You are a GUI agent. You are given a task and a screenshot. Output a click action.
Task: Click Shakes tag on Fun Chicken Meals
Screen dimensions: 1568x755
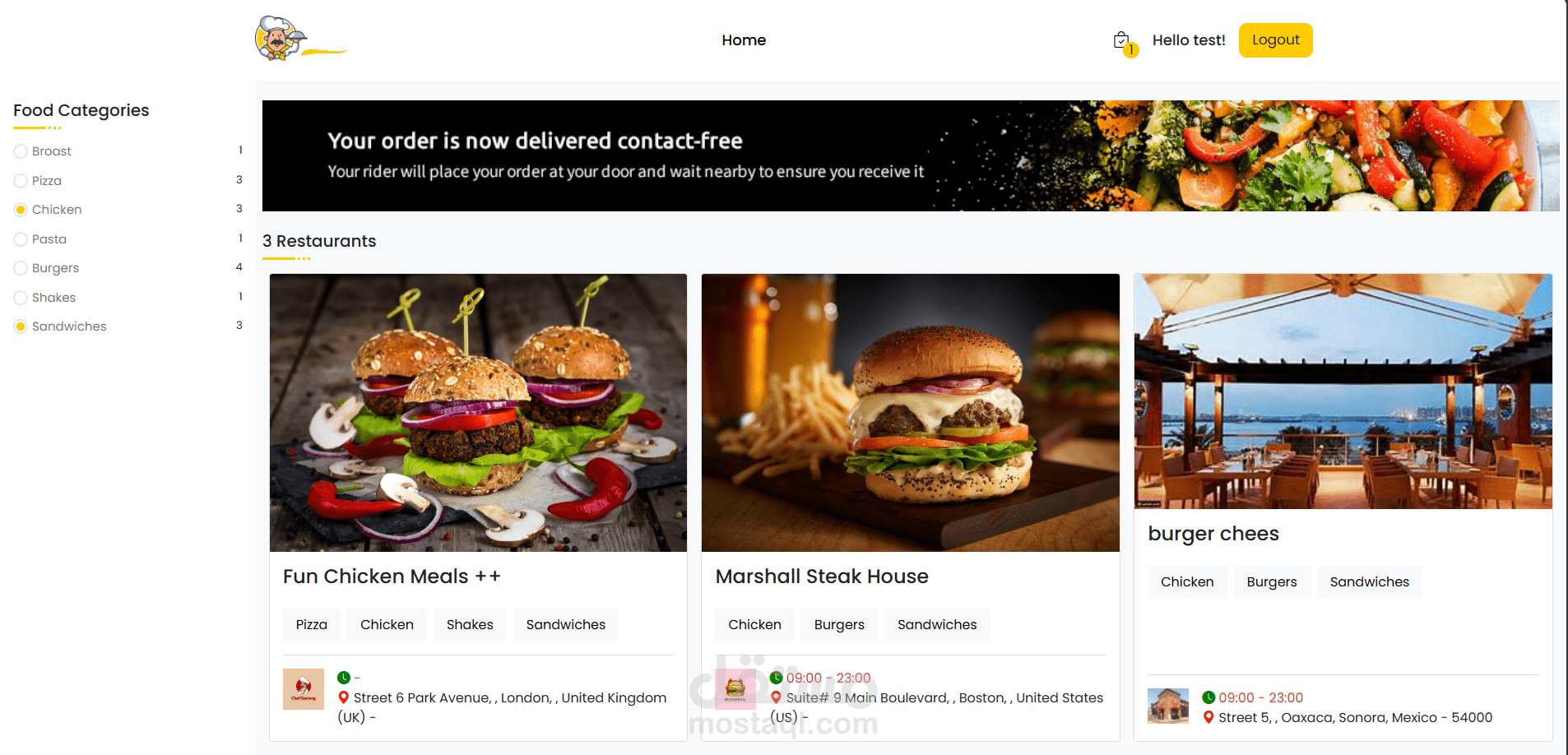pos(470,625)
